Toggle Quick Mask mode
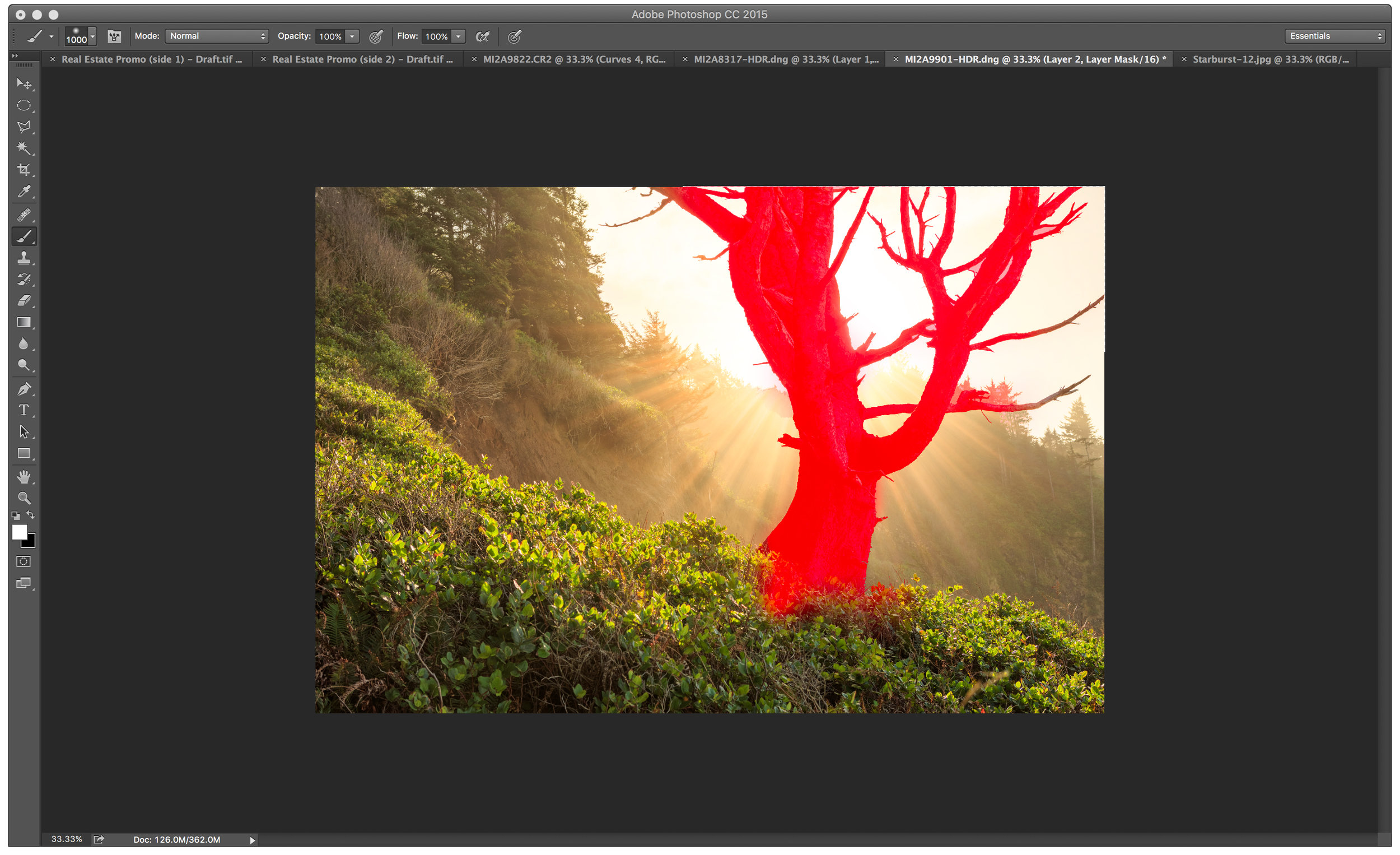 (x=24, y=561)
